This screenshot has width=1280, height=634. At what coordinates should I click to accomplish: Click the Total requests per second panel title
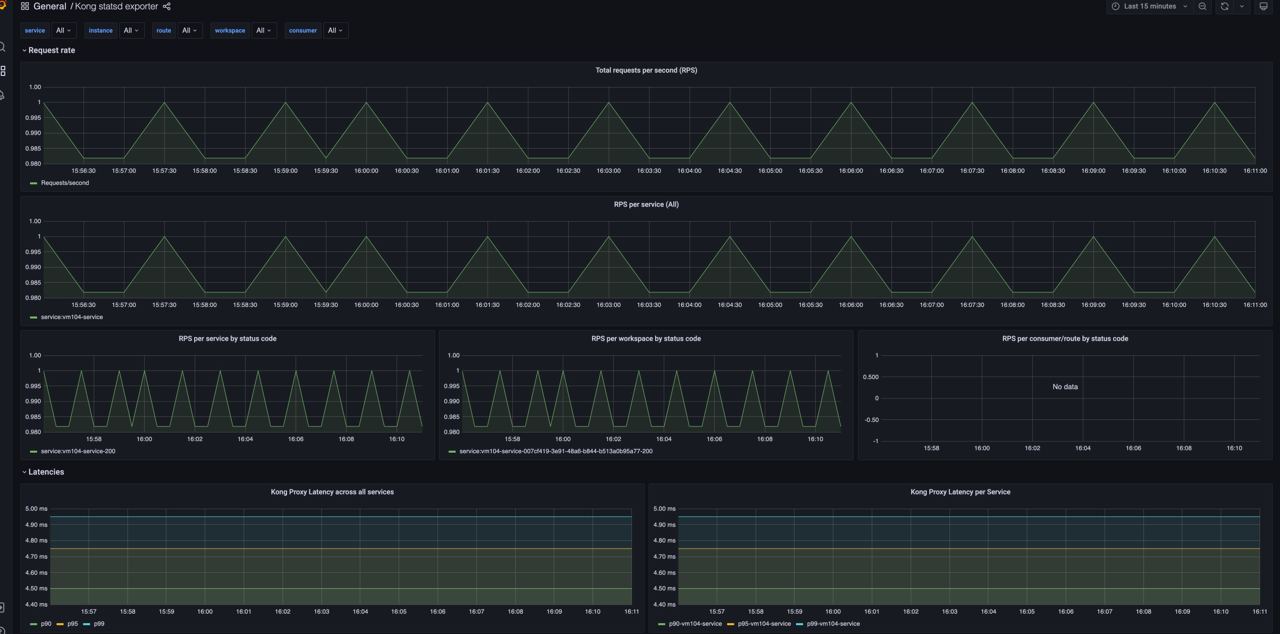646,71
